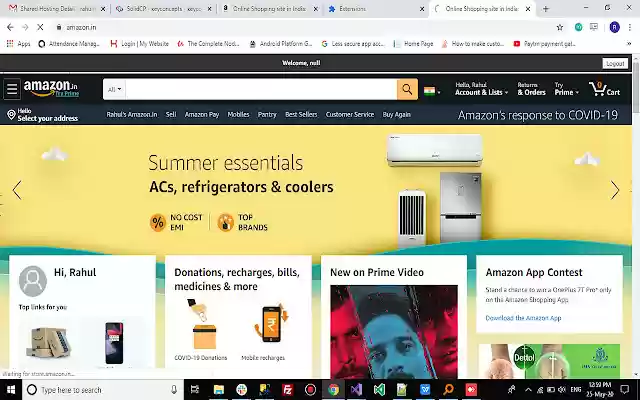Open the notifications action center

624,390
